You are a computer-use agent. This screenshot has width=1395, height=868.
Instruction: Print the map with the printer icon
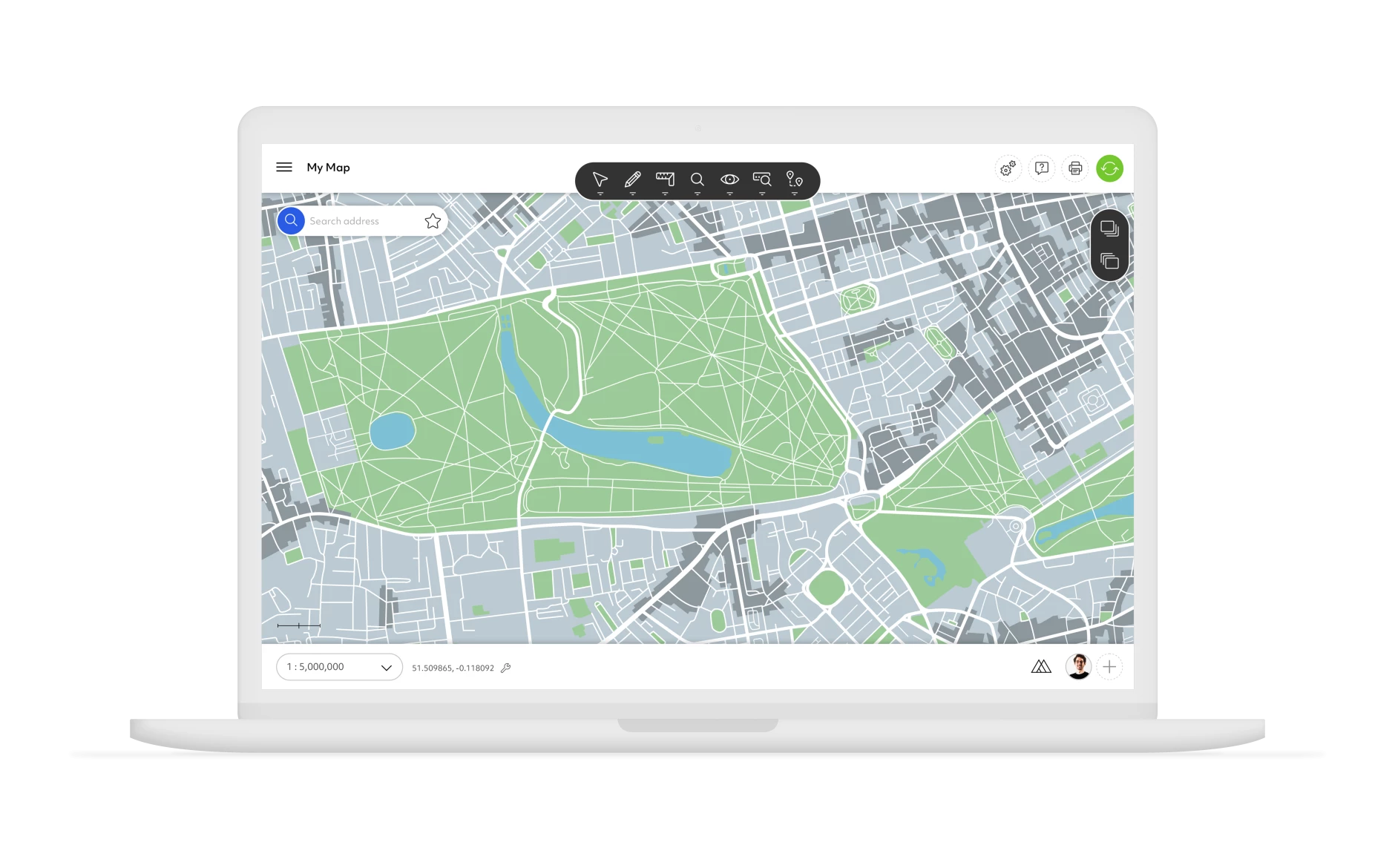coord(1075,168)
